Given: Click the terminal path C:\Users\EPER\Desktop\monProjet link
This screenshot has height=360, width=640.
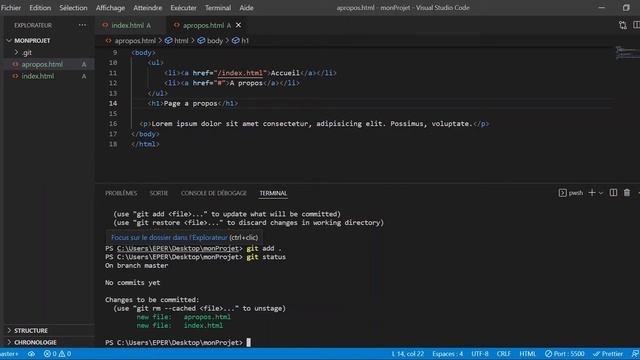Looking at the screenshot, I should pyautogui.click(x=178, y=249).
